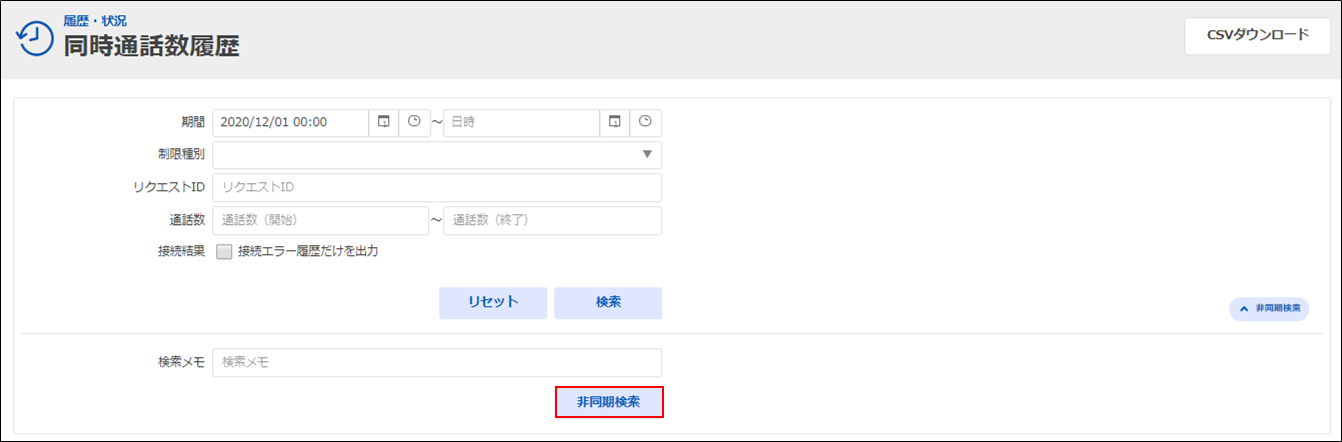This screenshot has height=442, width=1342.
Task: Enable 接続エラー履歴だけを出力 checkbox
Action: click(x=224, y=252)
